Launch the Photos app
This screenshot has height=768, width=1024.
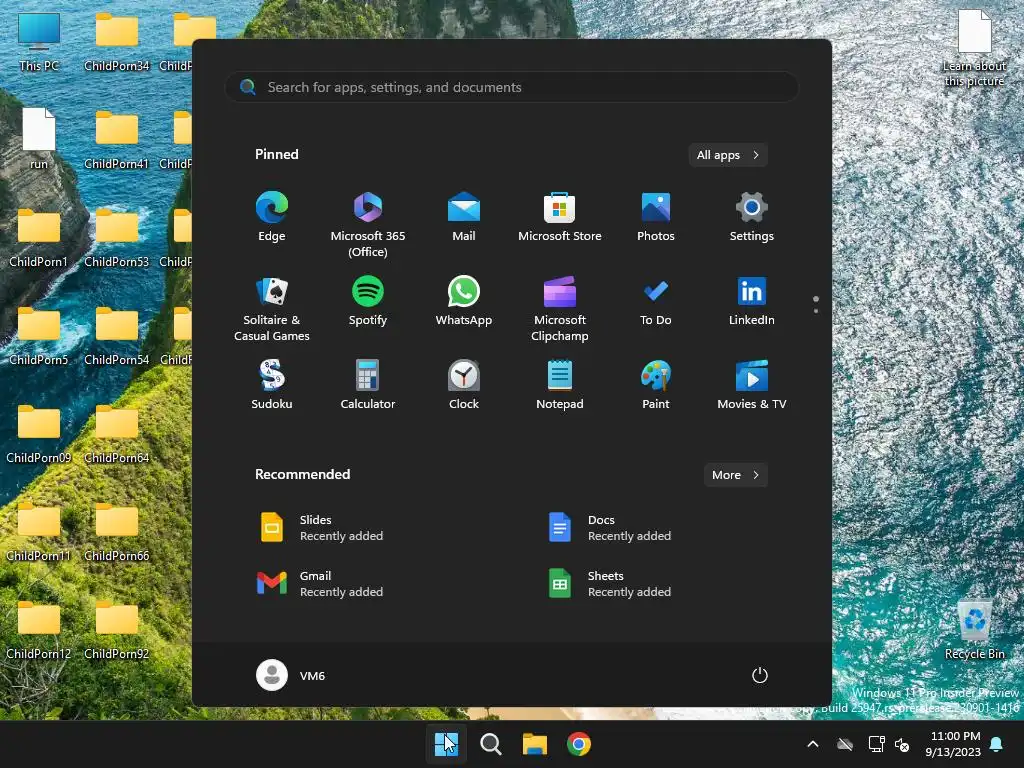[x=656, y=217]
